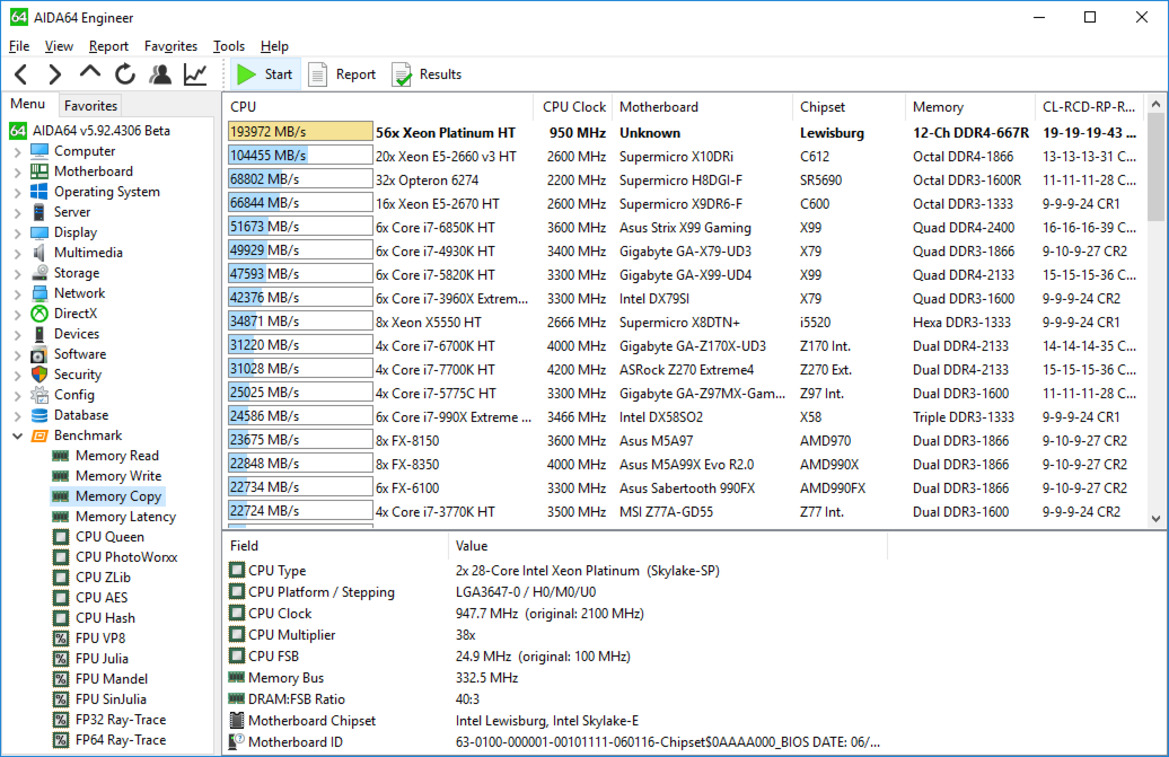Click the Refresh toolbar icon
The width and height of the screenshot is (1169, 757).
125,74
